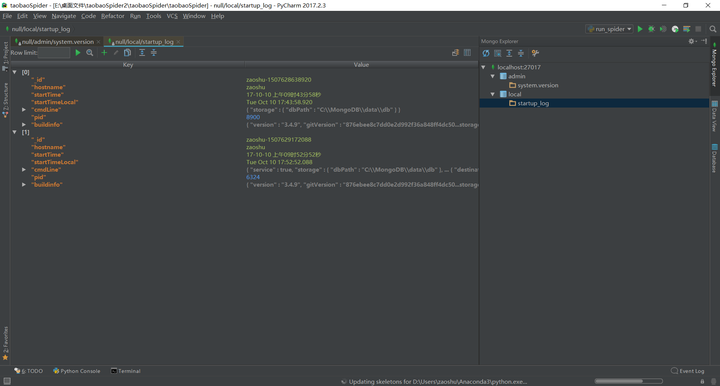720x386 pixels.
Task: Open Mongo shell icon in Mongo Explorer
Action: point(498,53)
